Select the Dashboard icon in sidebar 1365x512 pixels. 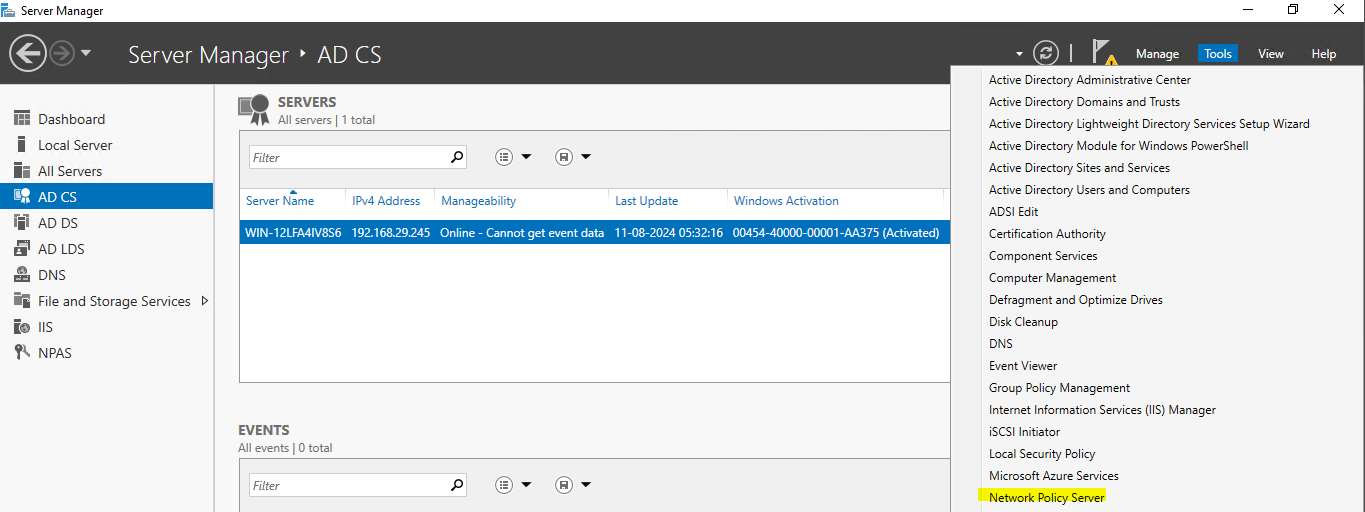coord(22,119)
